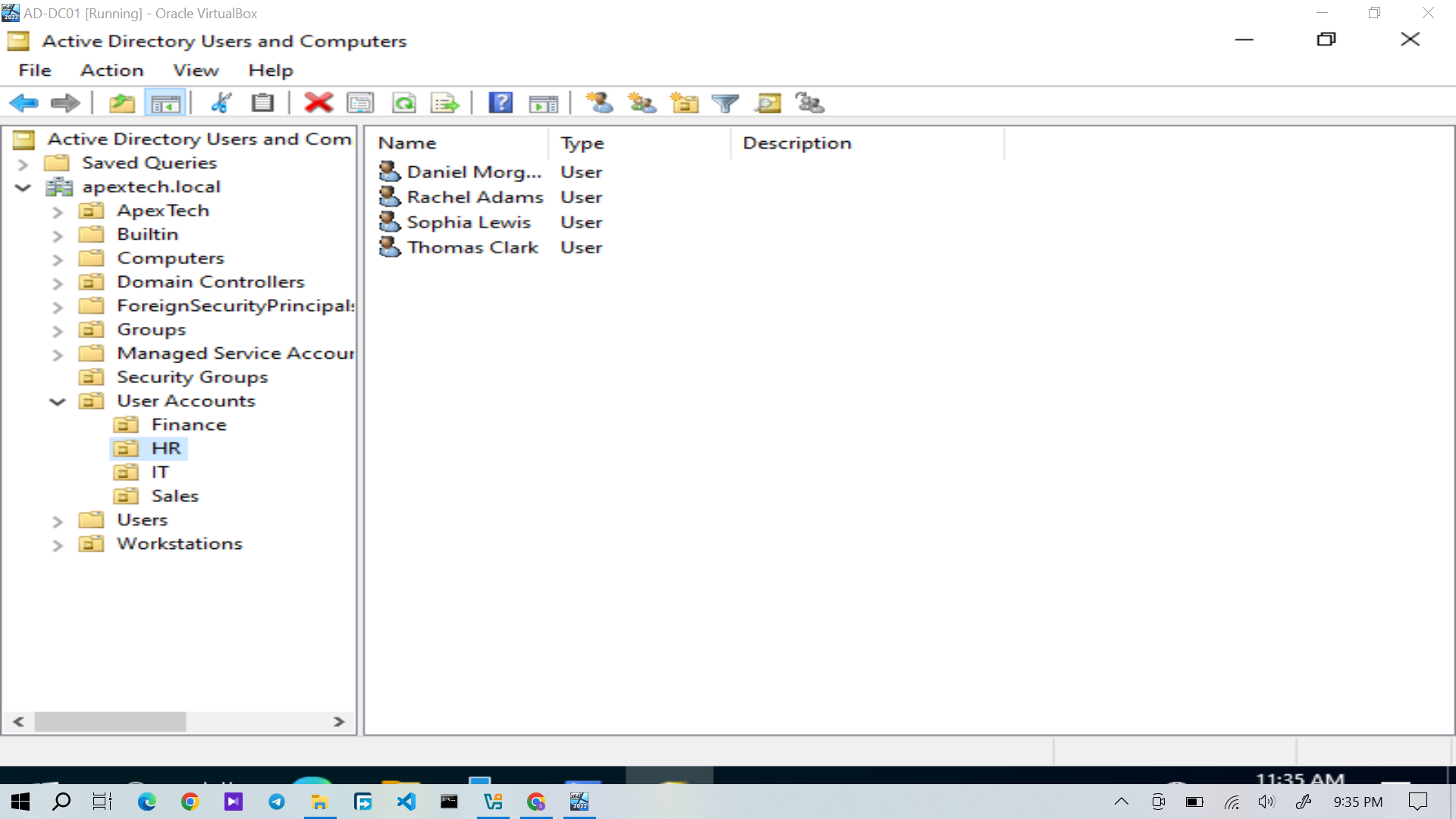1456x819 pixels.
Task: Collapse the apextech.local domain node
Action: coord(23,187)
